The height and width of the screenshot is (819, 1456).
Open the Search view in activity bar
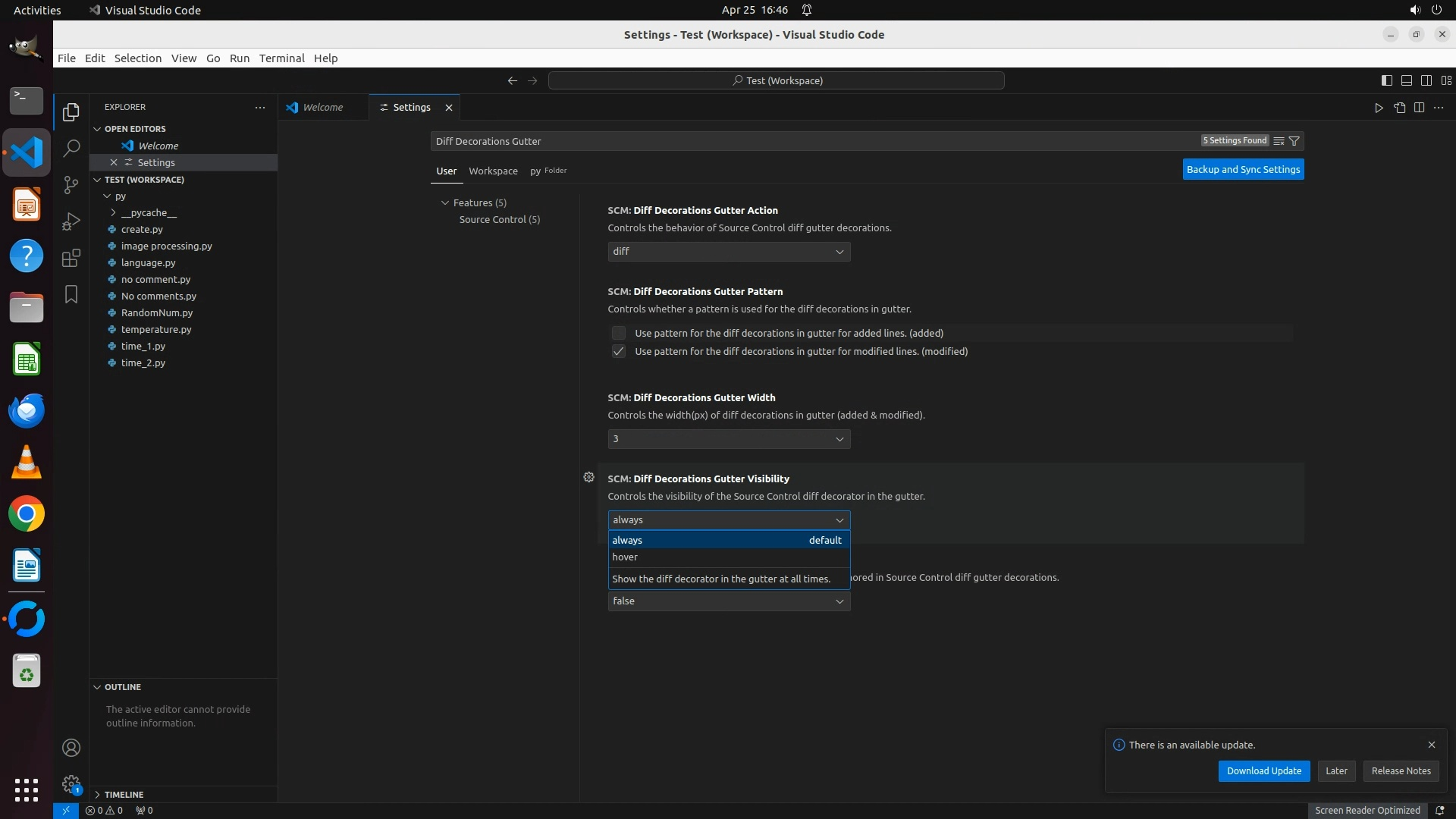[71, 149]
